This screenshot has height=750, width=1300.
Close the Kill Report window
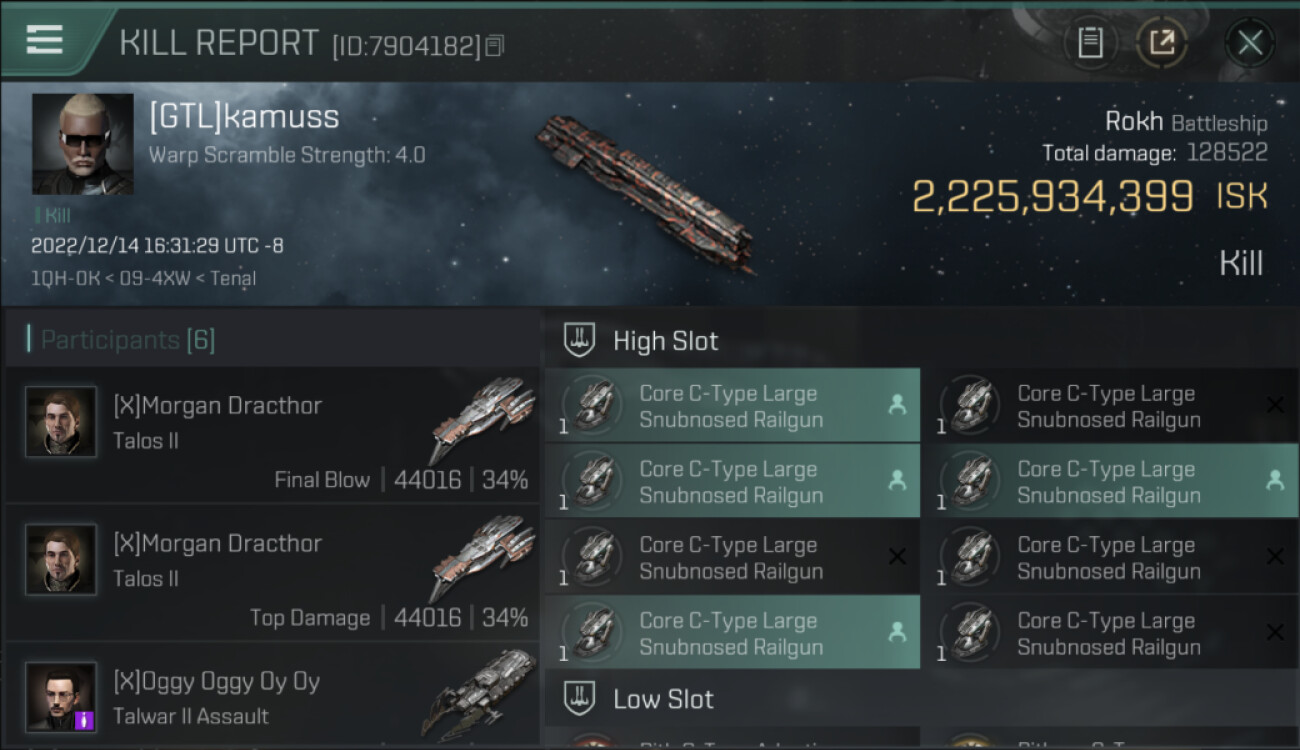(1250, 43)
